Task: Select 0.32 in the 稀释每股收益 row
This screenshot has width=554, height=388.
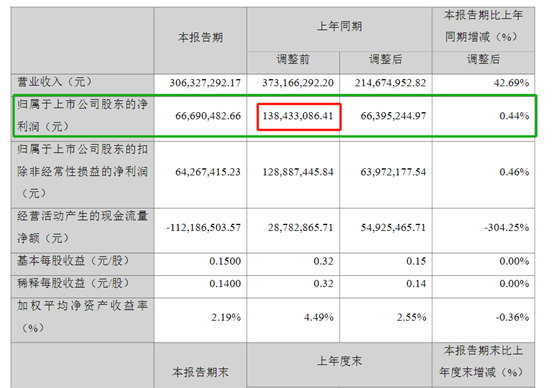Action: coord(324,284)
